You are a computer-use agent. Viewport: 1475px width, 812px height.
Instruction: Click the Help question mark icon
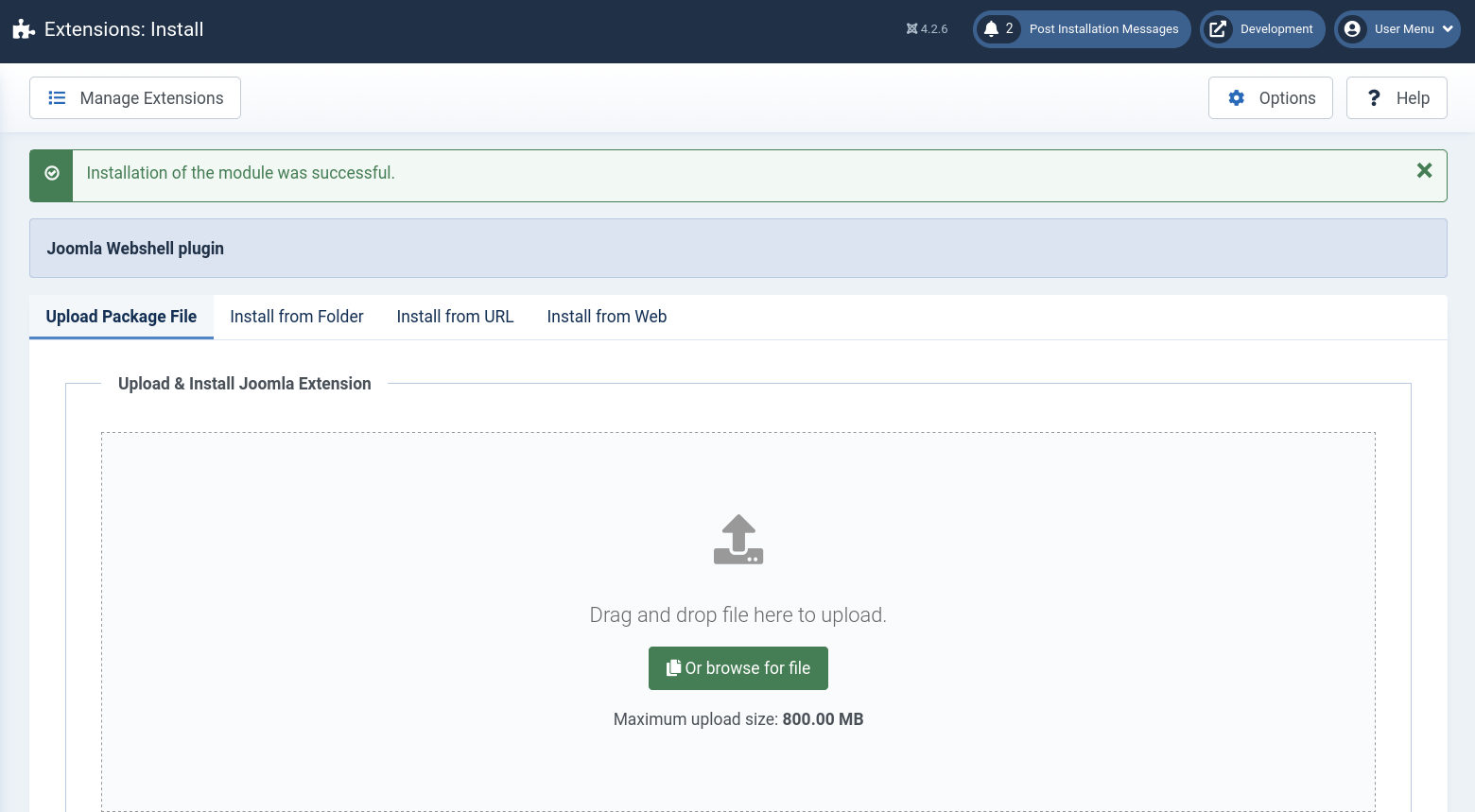[x=1374, y=98]
